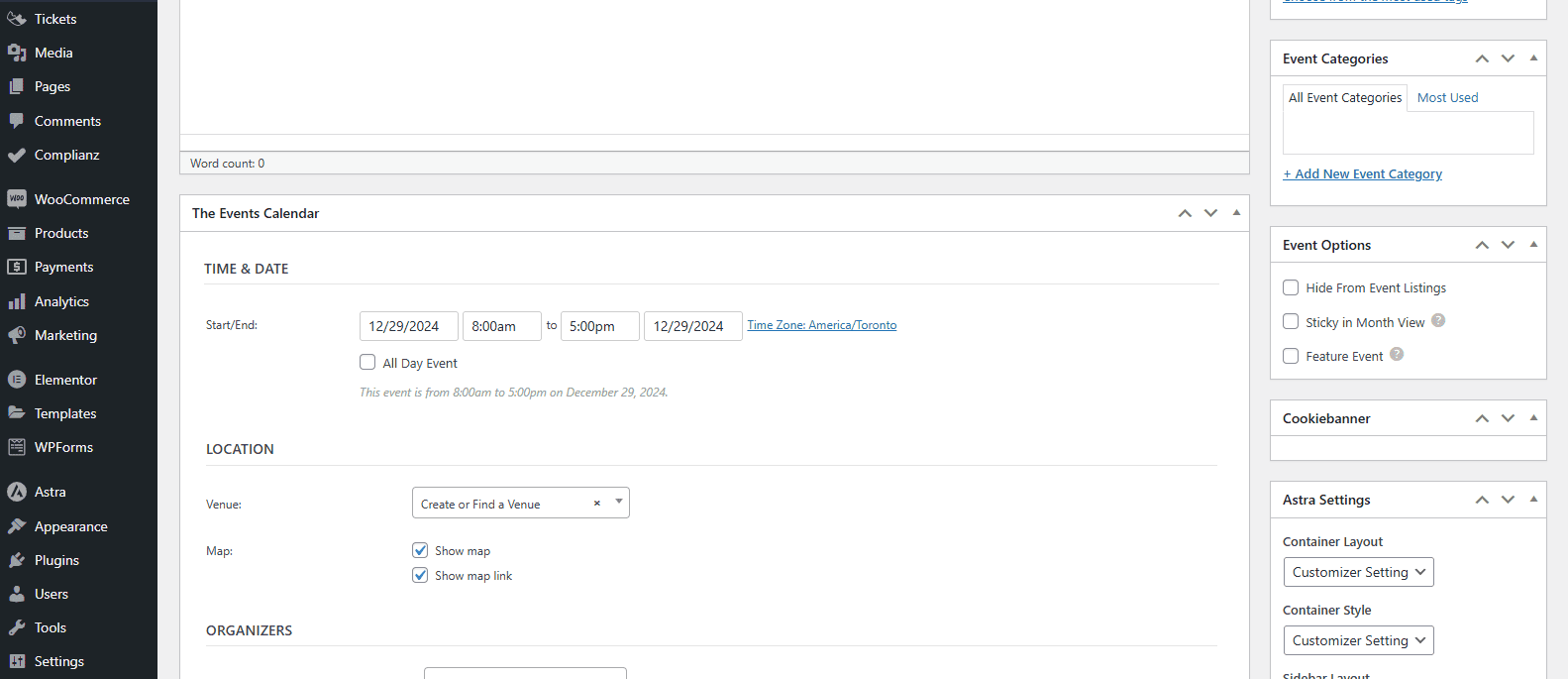
Task: Enable the All Day Event checkbox
Action: [x=367, y=363]
